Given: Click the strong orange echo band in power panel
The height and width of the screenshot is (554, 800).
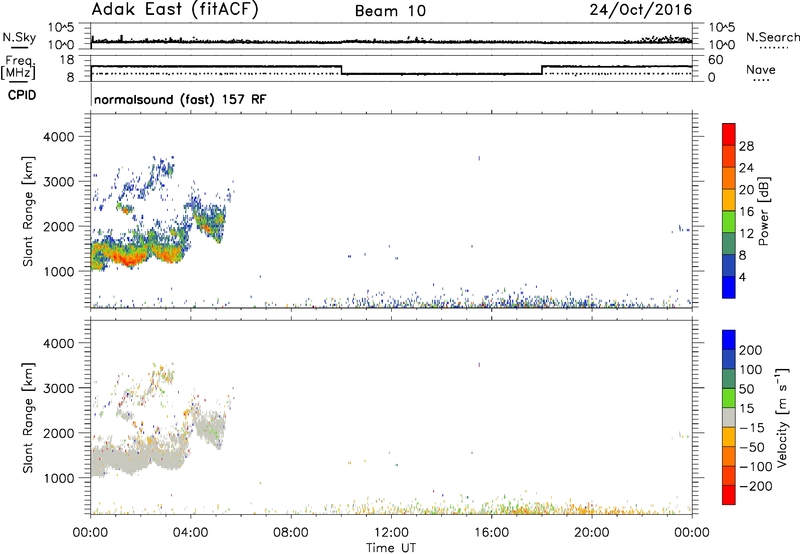Looking at the screenshot, I should tap(134, 254).
